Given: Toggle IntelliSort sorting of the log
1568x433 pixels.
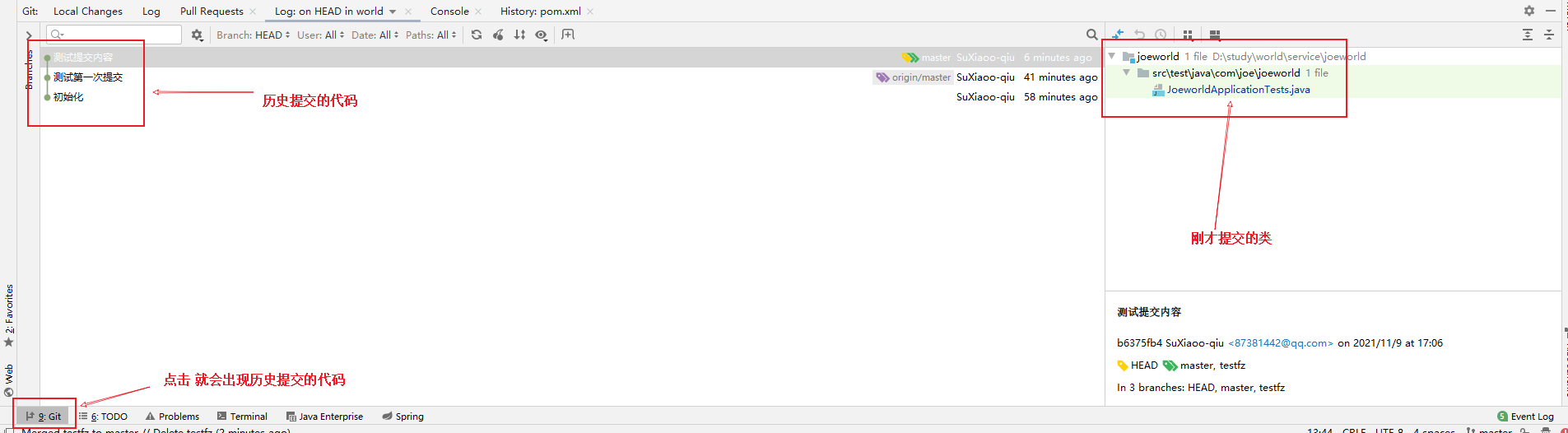Looking at the screenshot, I should (x=519, y=35).
